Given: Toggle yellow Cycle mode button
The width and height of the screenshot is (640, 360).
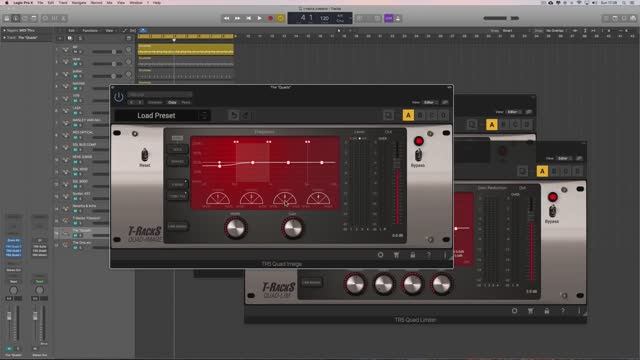Looking at the screenshot, I should point(280,18).
